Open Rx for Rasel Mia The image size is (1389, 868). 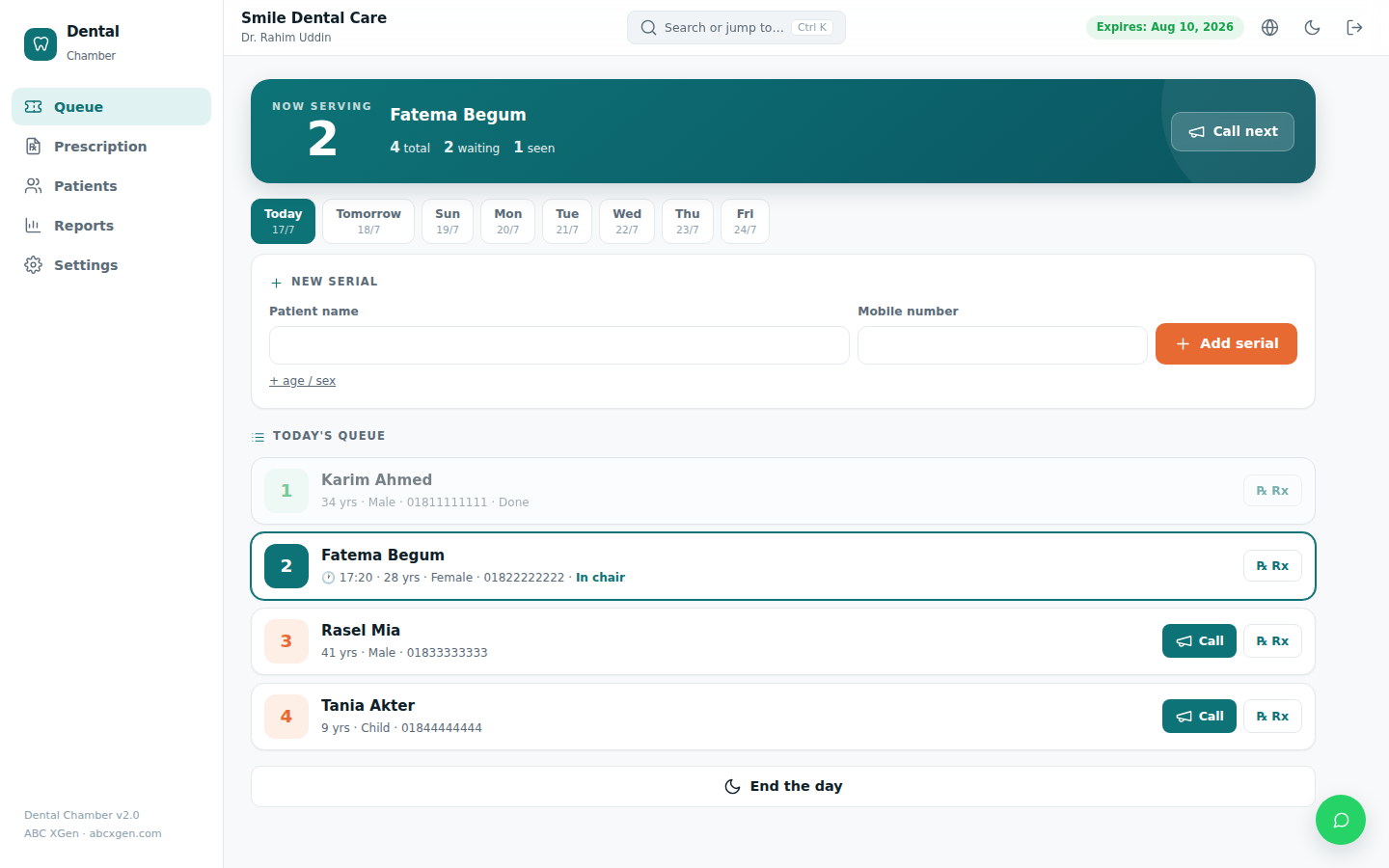(x=1272, y=641)
